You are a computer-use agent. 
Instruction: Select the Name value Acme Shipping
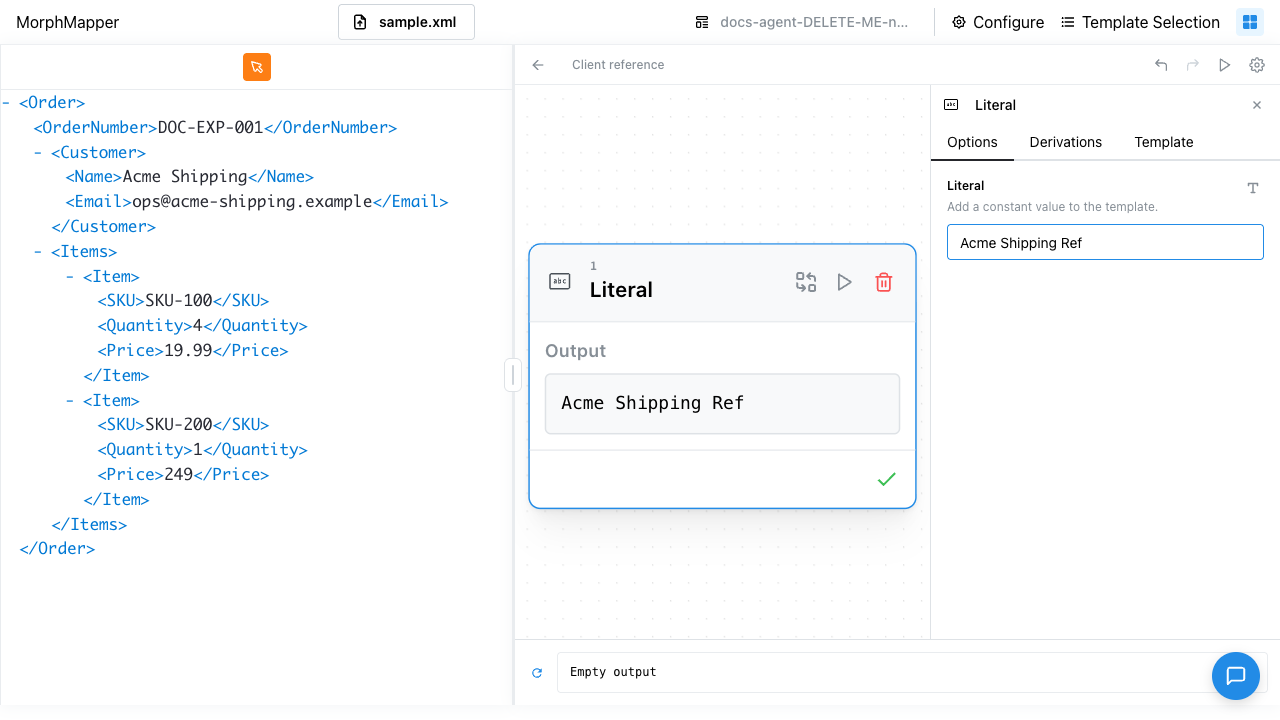click(185, 176)
